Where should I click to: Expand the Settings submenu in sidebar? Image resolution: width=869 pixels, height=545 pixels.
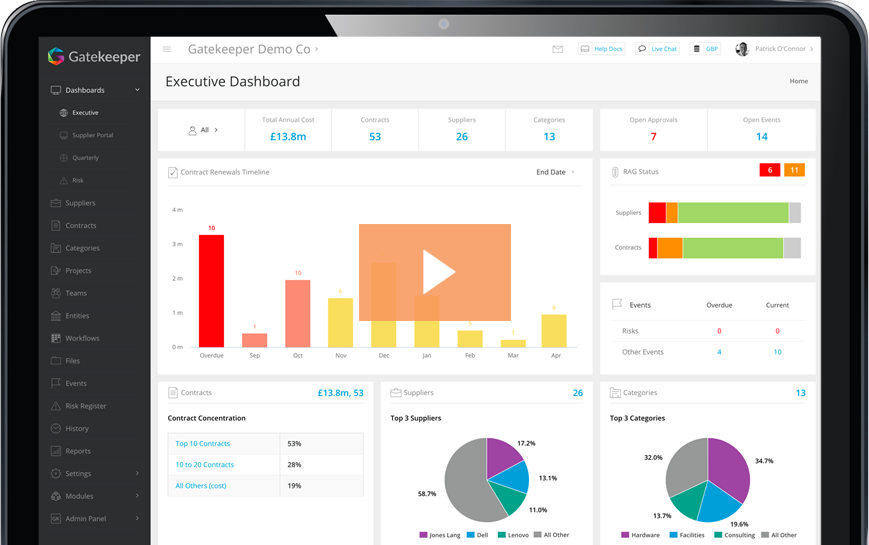tap(137, 474)
